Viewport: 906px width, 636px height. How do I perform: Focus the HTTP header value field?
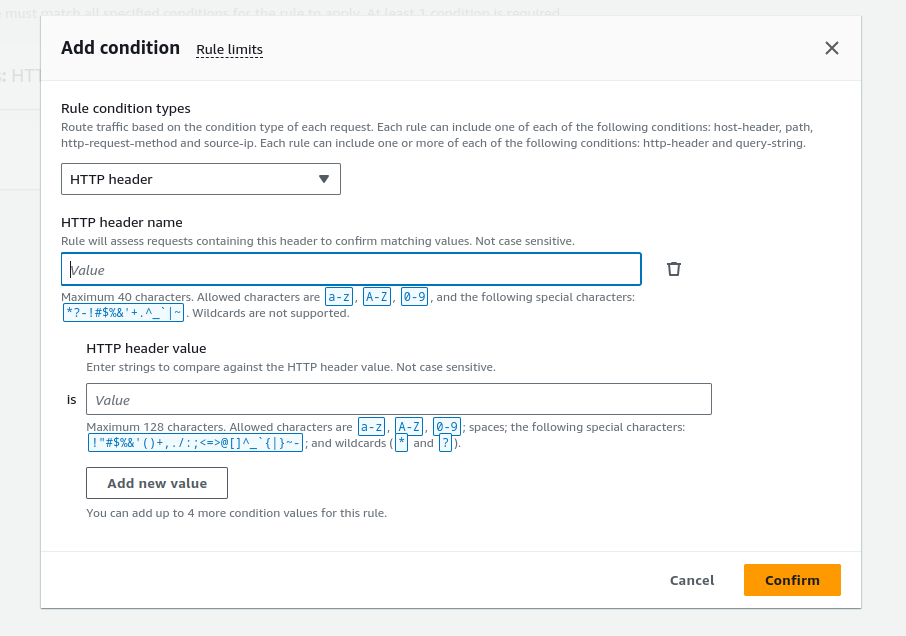click(398, 399)
